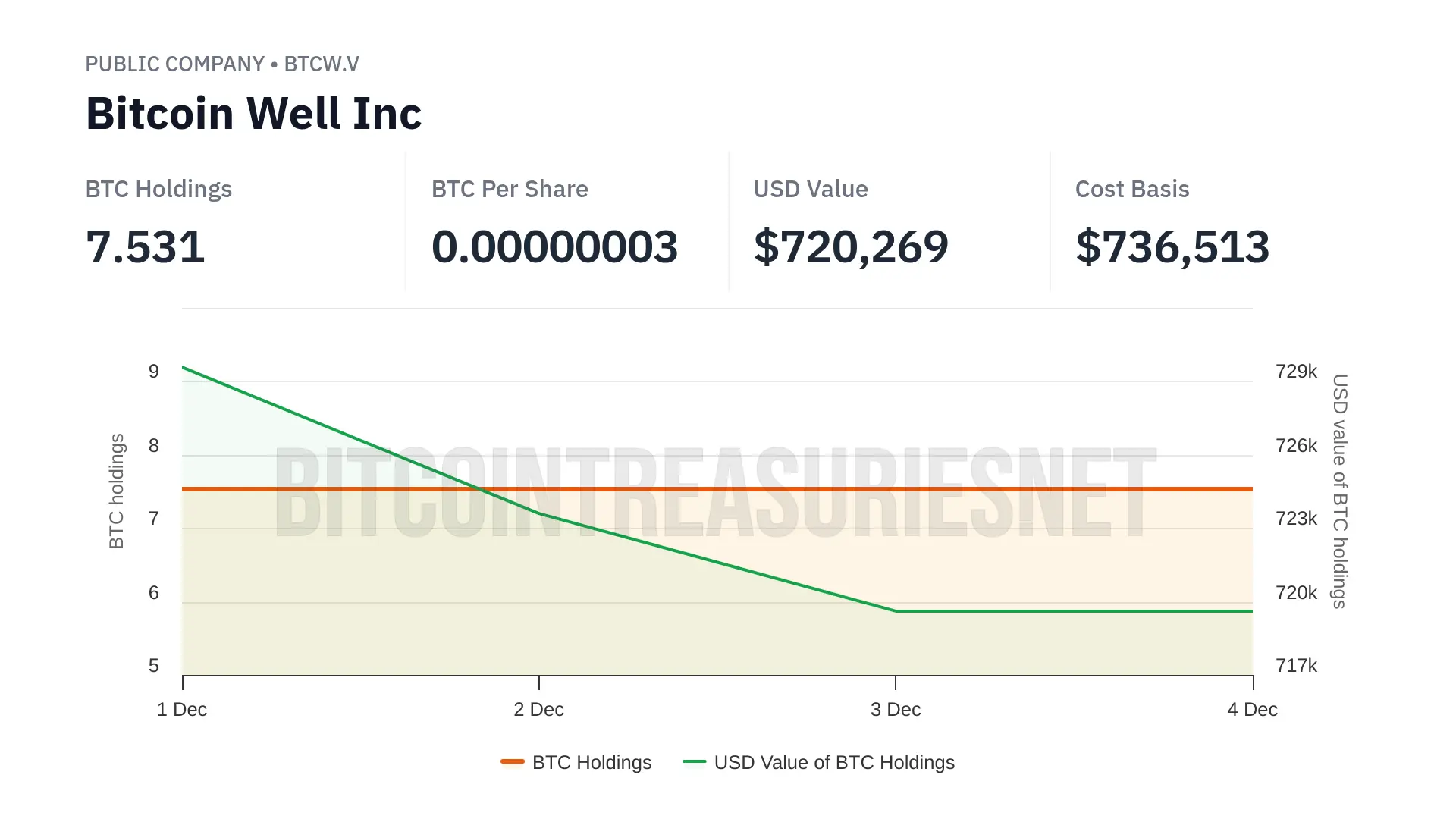Click the Cost Basis heading label
Screen dimensions: 1456x819
(x=1131, y=190)
